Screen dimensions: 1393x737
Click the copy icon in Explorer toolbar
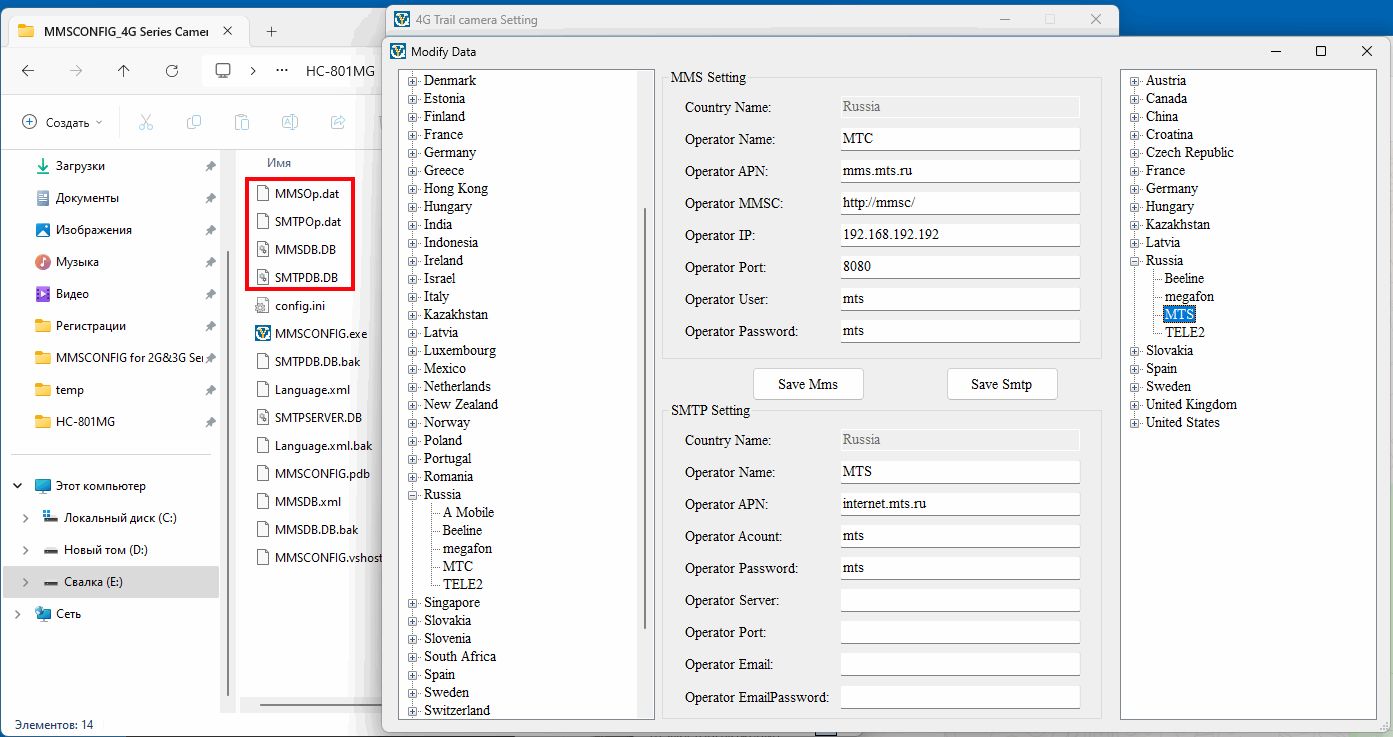194,122
